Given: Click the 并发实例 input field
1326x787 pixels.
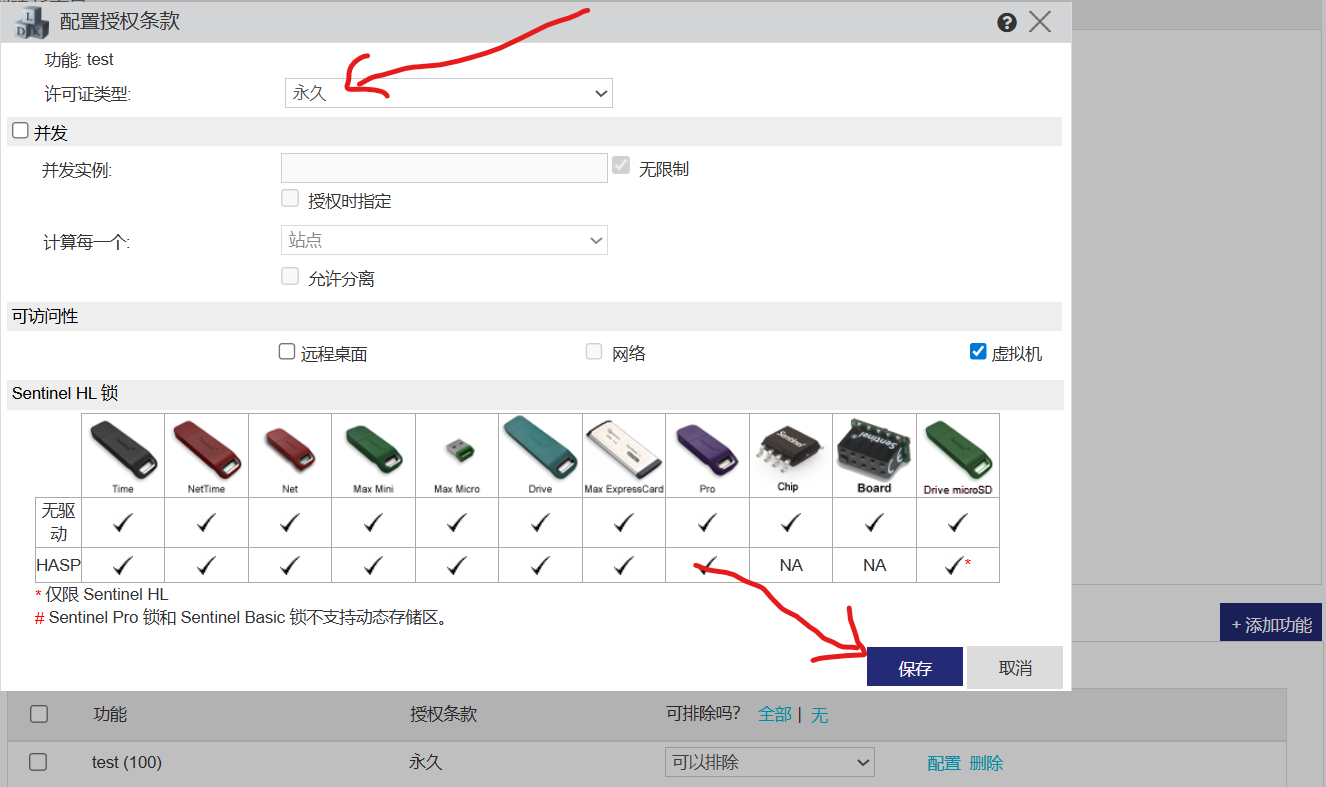Looking at the screenshot, I should pos(444,168).
